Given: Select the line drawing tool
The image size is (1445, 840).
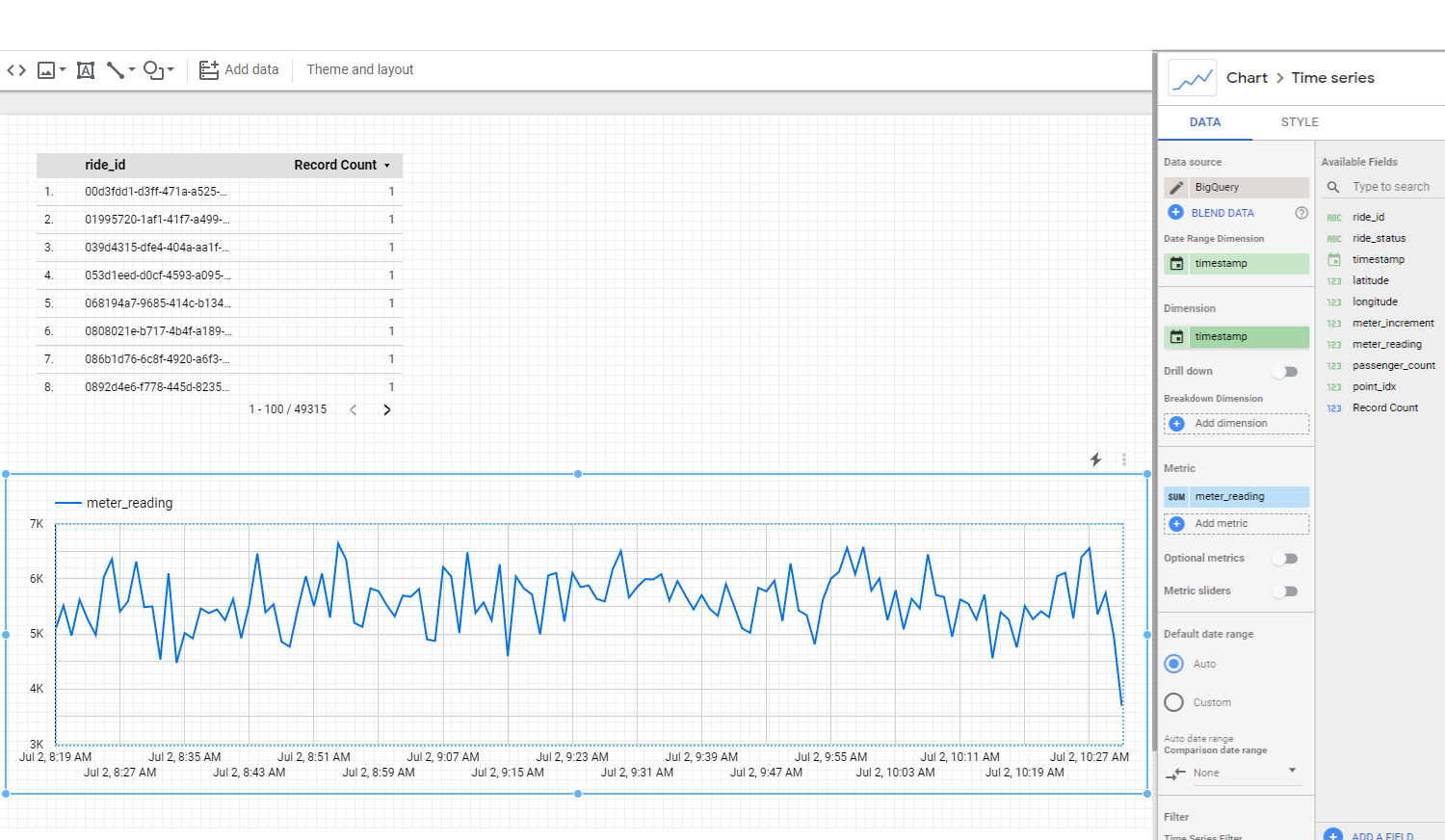Looking at the screenshot, I should click(116, 70).
